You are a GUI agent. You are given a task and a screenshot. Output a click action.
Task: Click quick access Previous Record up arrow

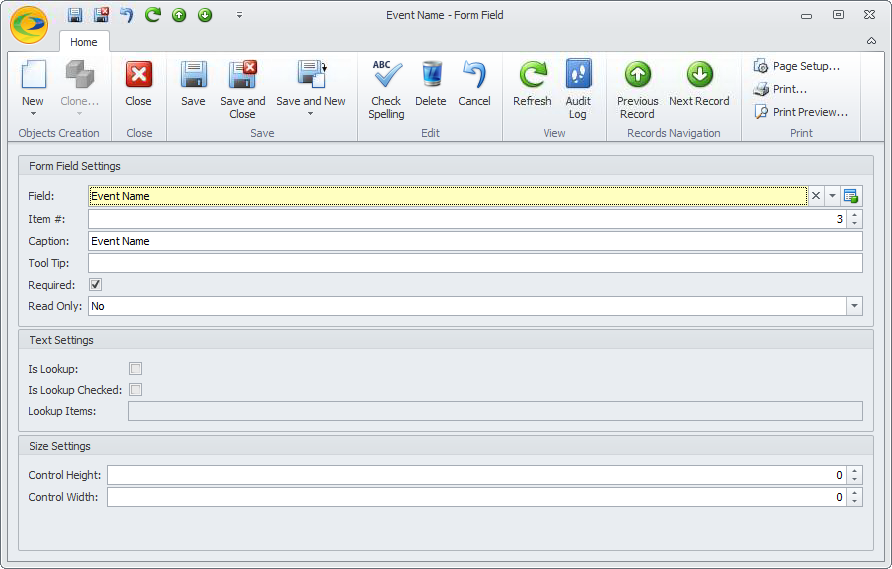[x=179, y=15]
